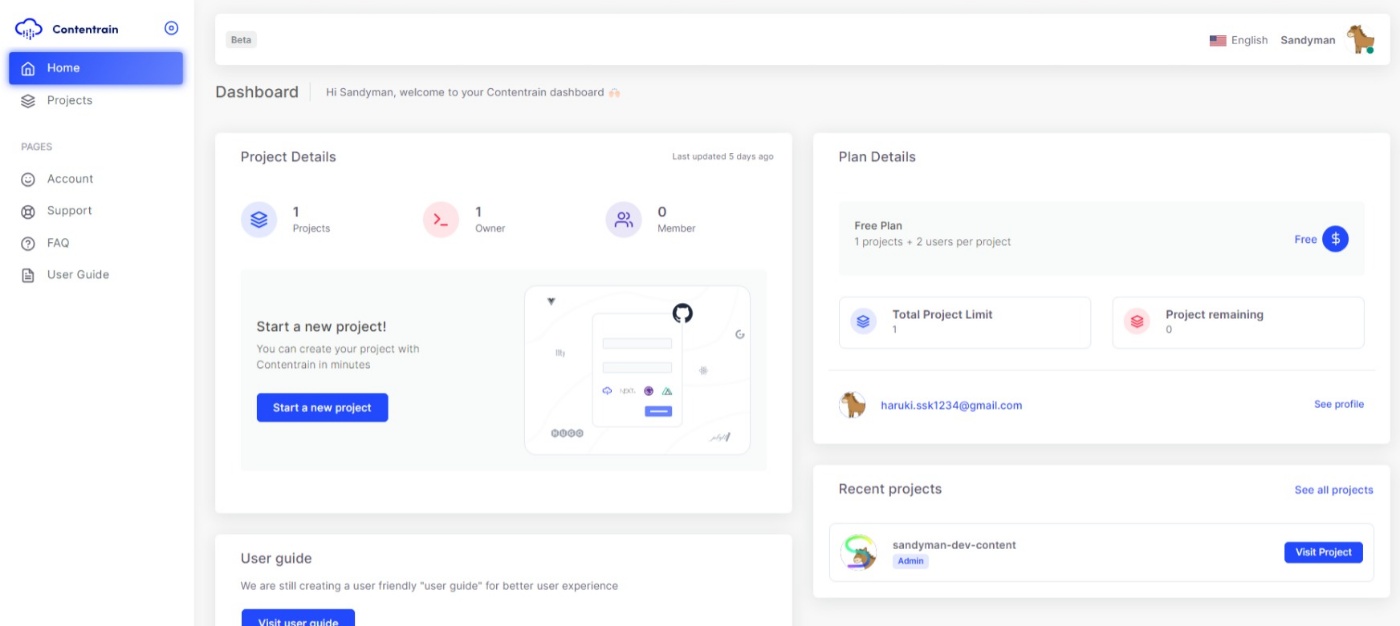Click the Dashboard page title
1400x626 pixels.
(257, 92)
